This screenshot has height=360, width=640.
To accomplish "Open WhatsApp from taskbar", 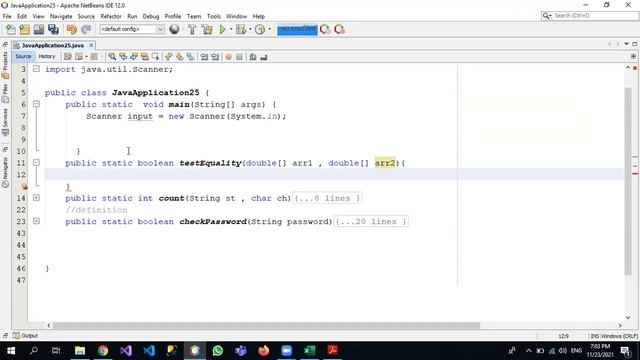I will [x=218, y=351].
